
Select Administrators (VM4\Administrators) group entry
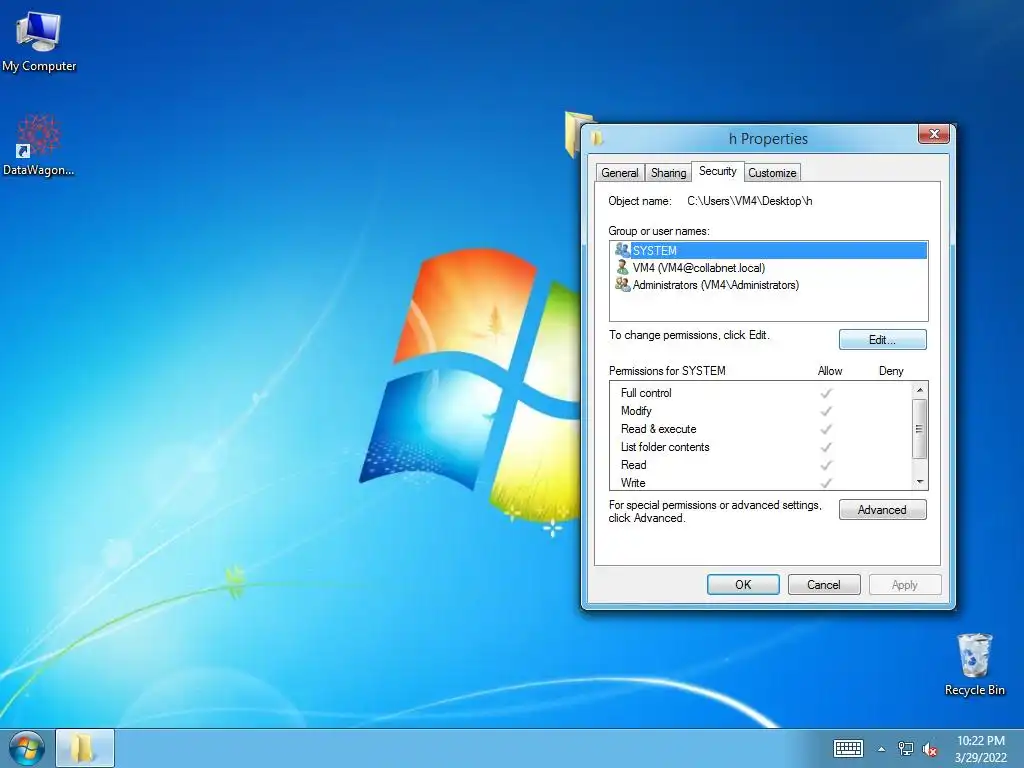[769, 285]
